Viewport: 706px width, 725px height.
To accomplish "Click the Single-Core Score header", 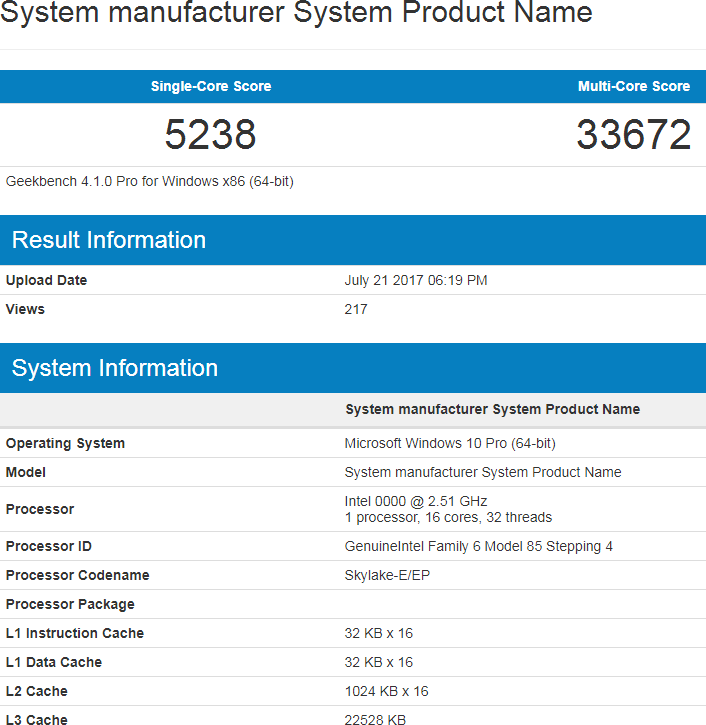I will [x=211, y=86].
